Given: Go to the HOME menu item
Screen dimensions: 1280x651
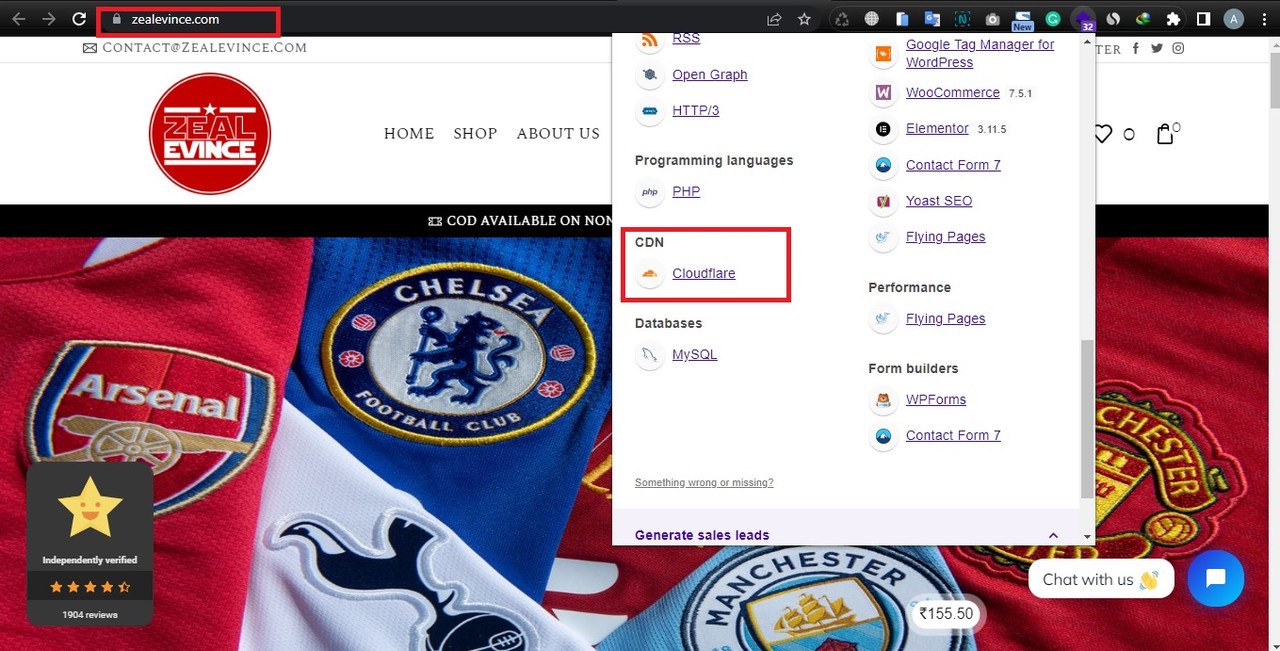Looking at the screenshot, I should [409, 134].
